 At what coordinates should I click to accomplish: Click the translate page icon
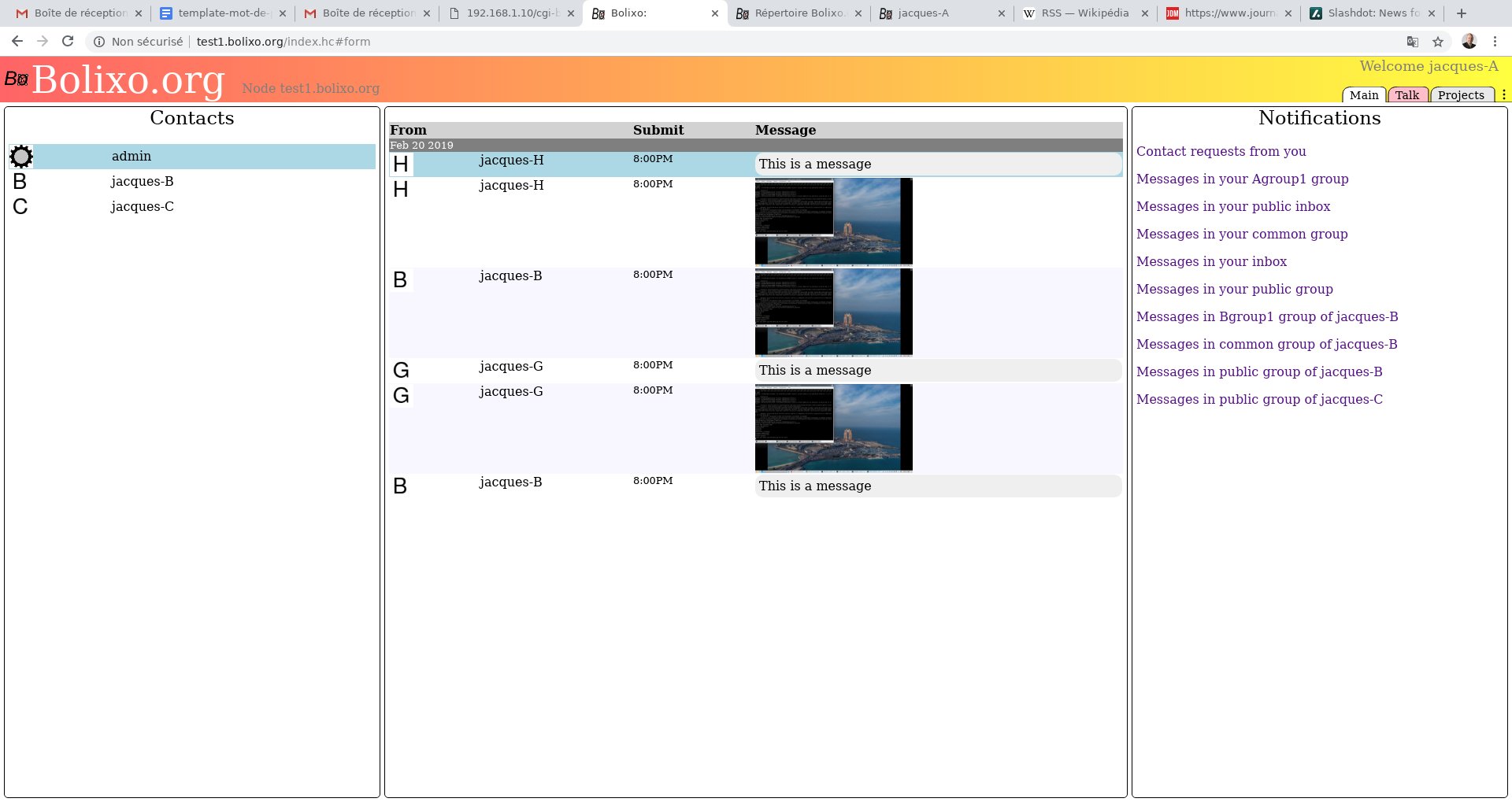[x=1413, y=42]
